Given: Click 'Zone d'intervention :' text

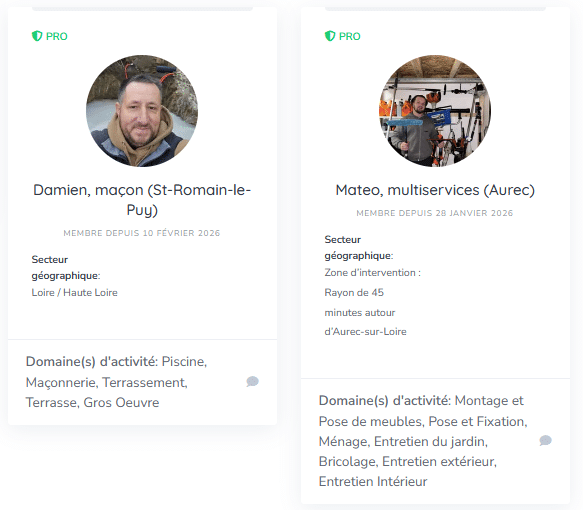Looking at the screenshot, I should 373,272.
